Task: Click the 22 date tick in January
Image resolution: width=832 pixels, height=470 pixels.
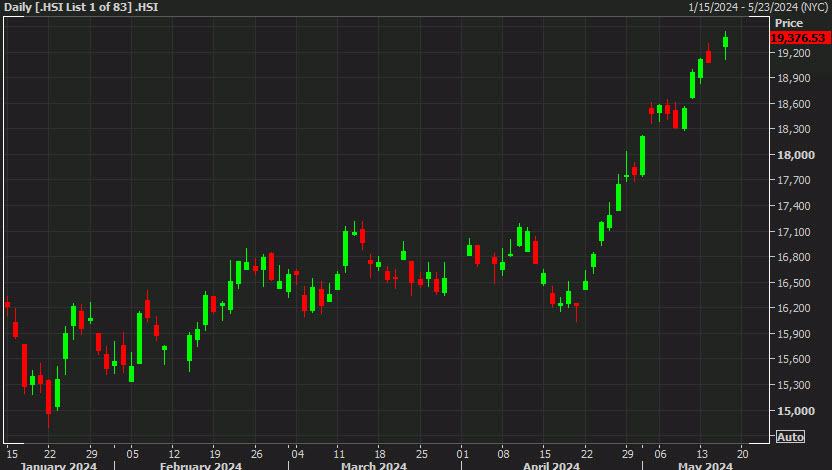Action: tap(50, 454)
